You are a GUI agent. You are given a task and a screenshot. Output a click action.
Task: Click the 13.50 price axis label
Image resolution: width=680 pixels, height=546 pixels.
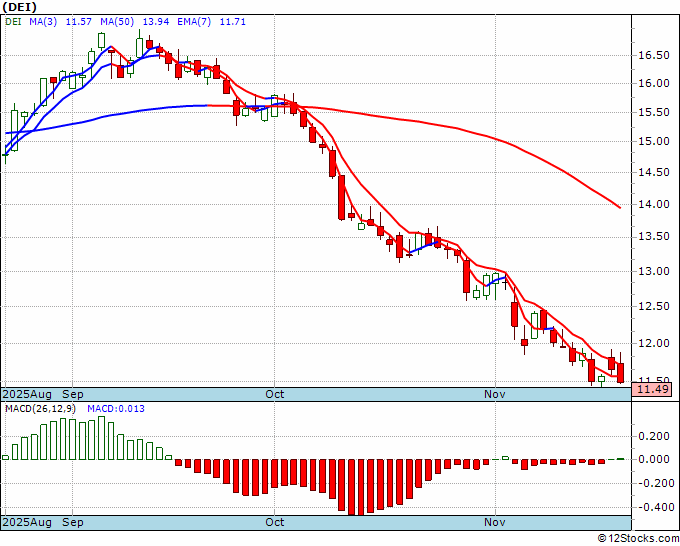coord(654,237)
